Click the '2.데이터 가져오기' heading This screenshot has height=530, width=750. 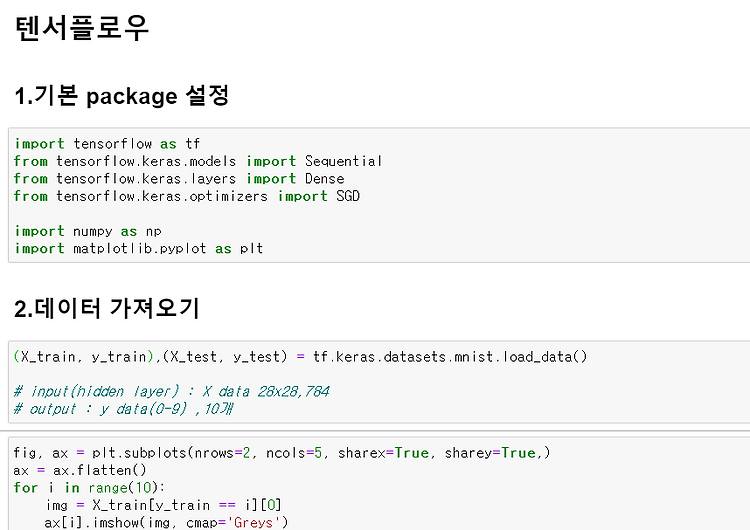pyautogui.click(x=107, y=308)
